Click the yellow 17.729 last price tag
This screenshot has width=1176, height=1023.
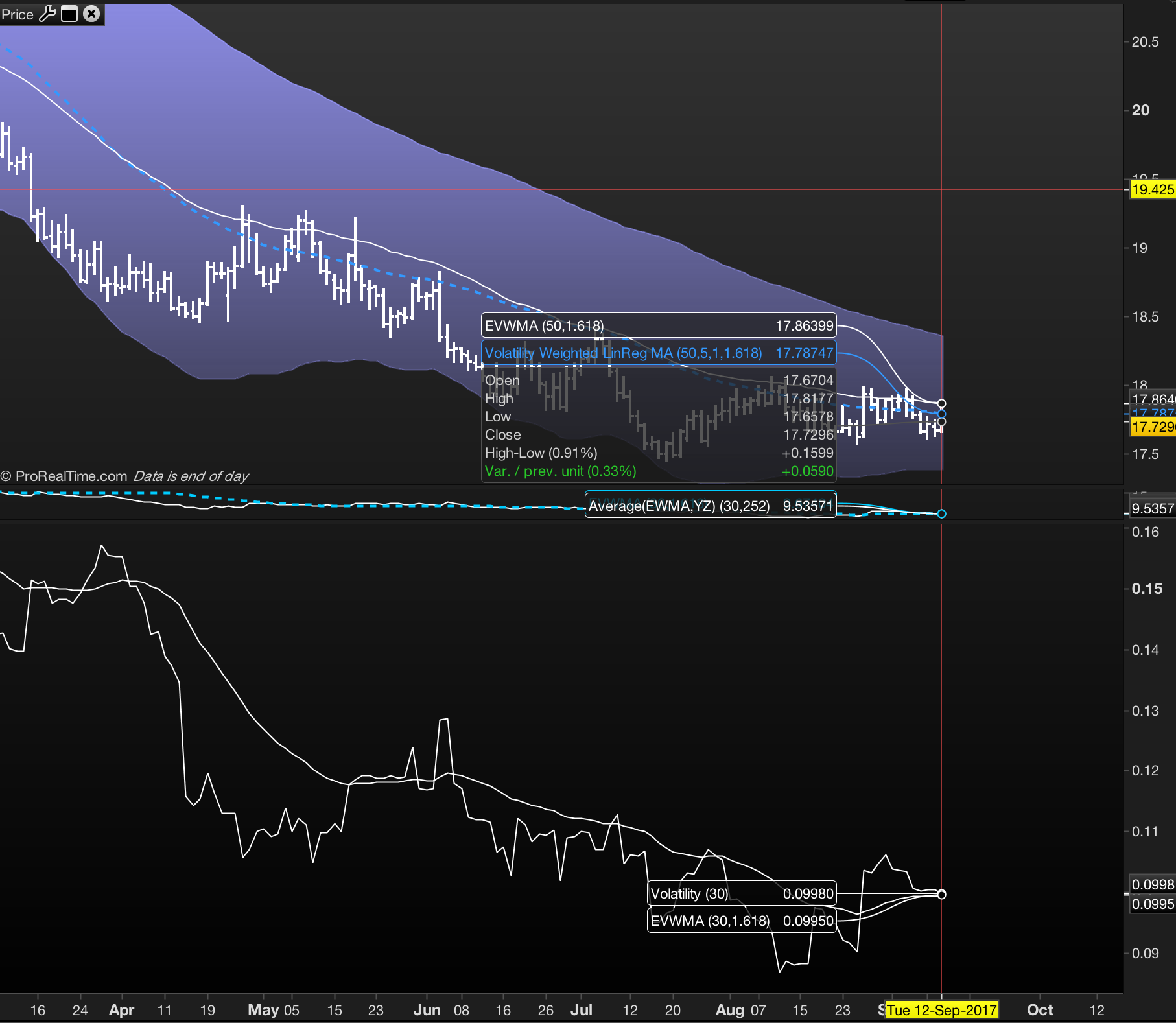point(1153,427)
